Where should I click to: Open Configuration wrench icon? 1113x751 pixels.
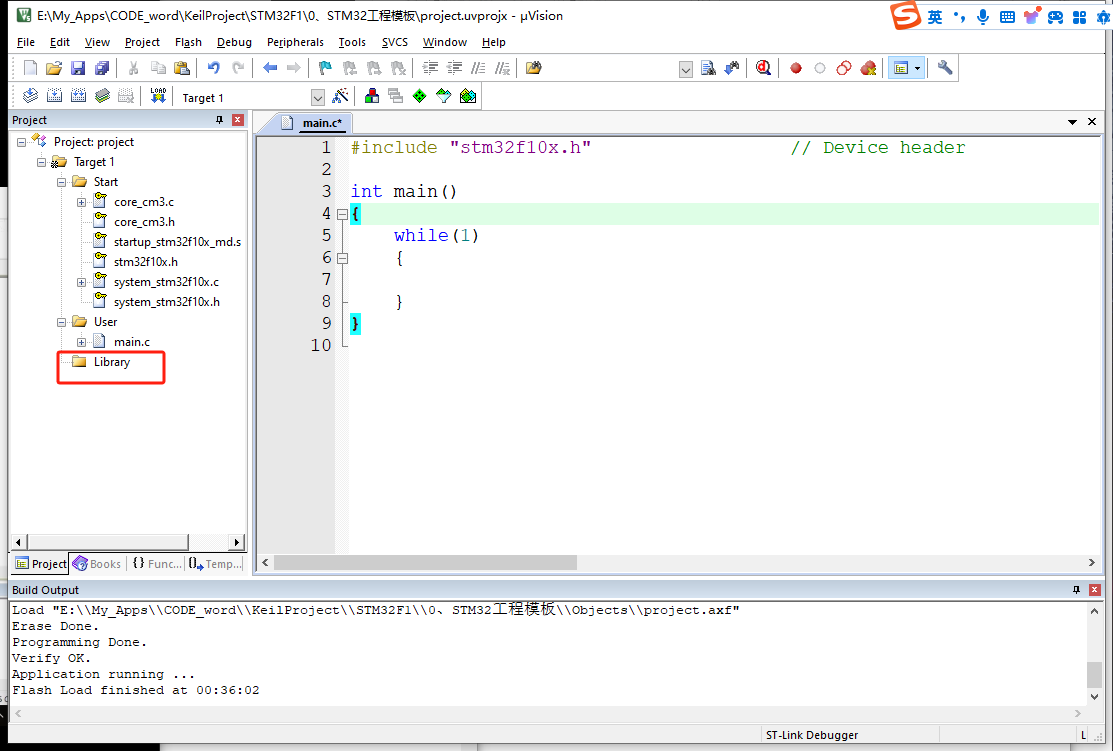(945, 68)
